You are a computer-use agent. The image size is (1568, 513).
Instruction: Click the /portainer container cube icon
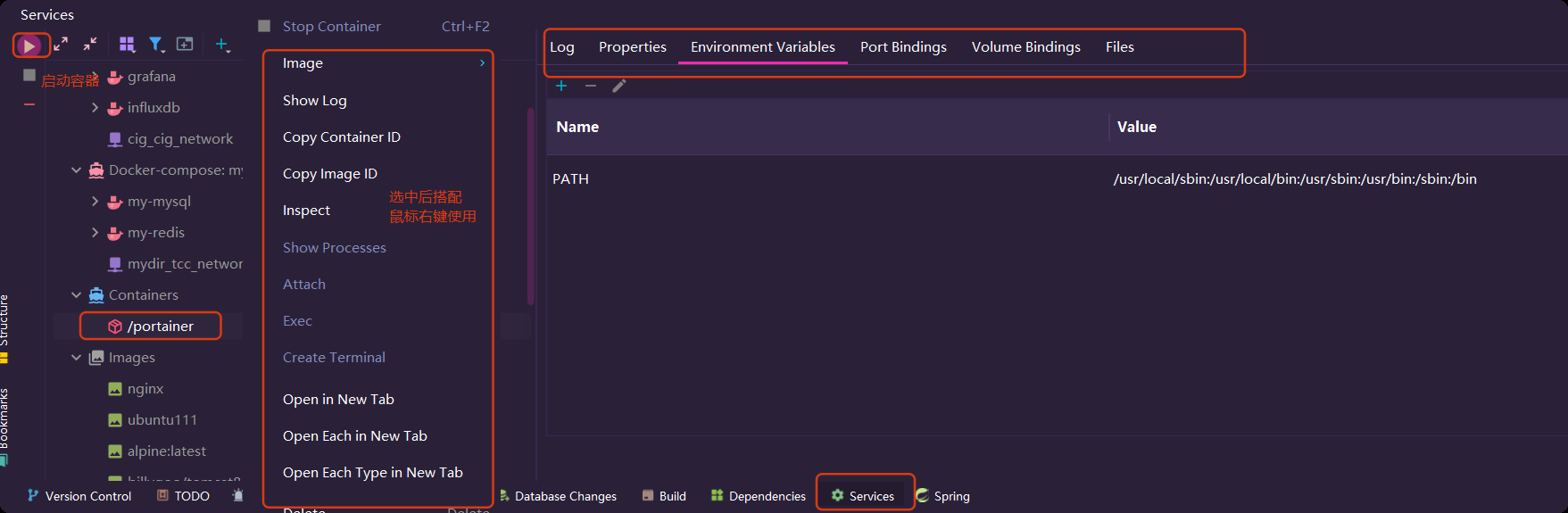[x=115, y=327]
